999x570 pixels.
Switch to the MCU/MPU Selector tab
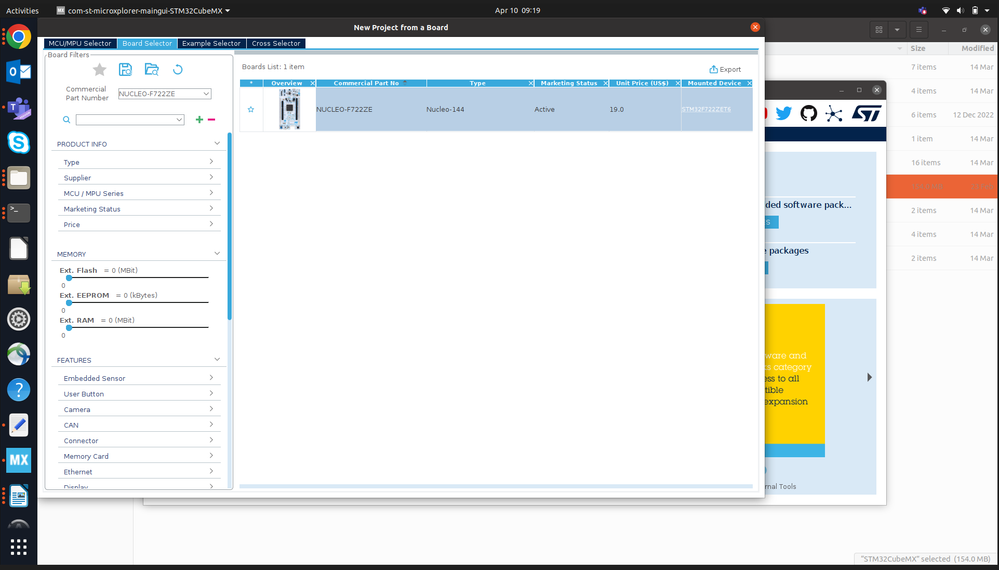point(80,43)
